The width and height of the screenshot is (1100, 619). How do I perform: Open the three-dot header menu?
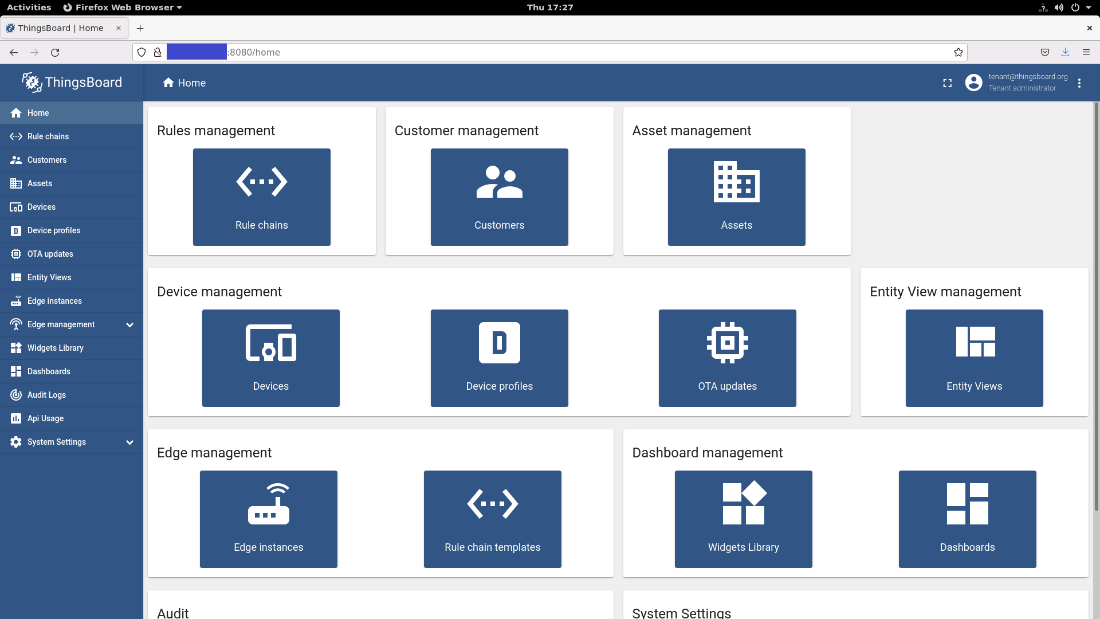pyautogui.click(x=1079, y=83)
